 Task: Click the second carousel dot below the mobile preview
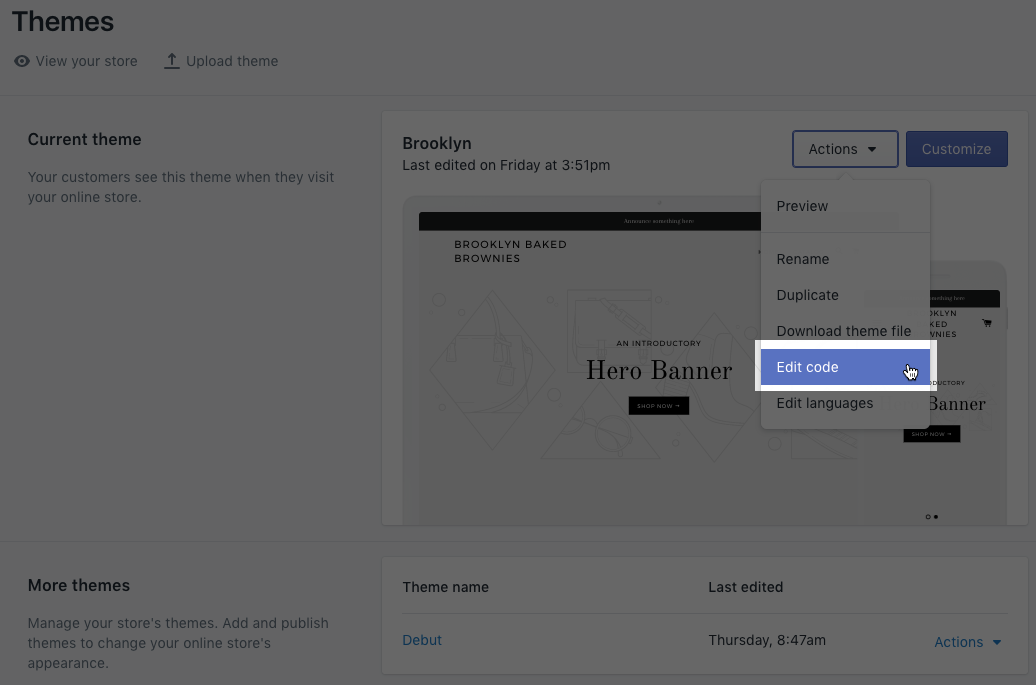936,517
